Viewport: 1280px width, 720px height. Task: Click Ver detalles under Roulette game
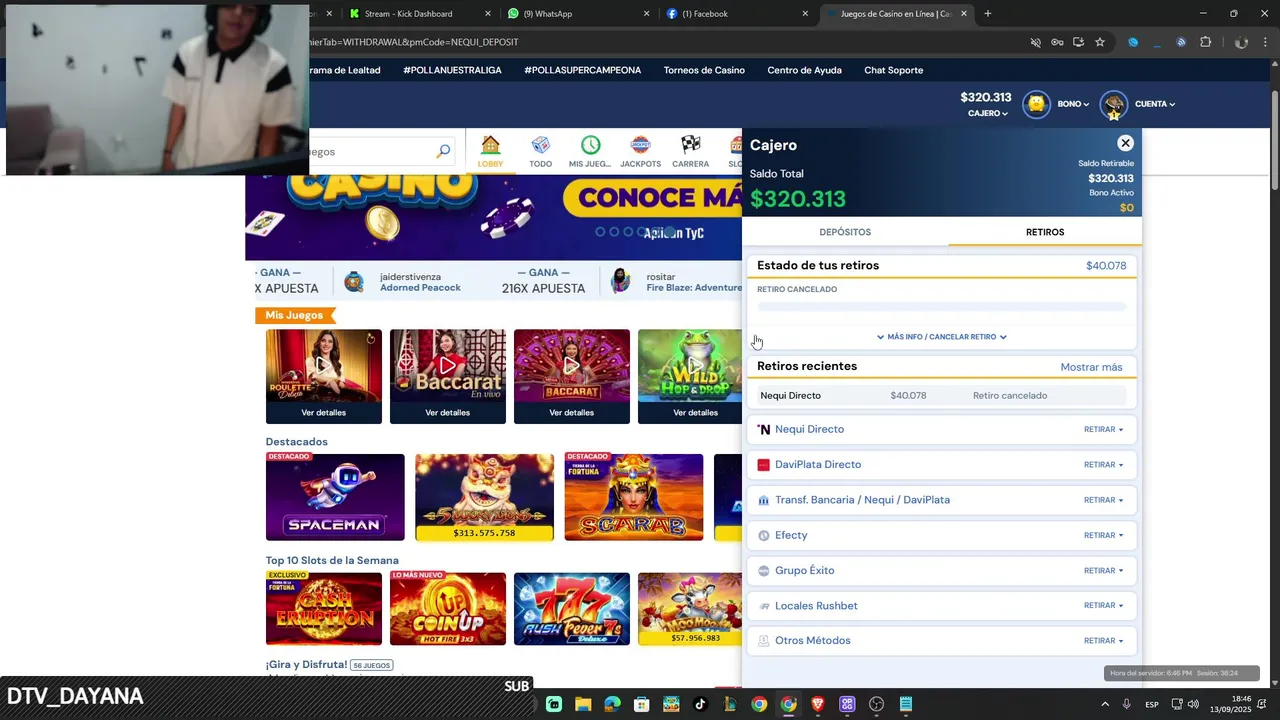323,412
